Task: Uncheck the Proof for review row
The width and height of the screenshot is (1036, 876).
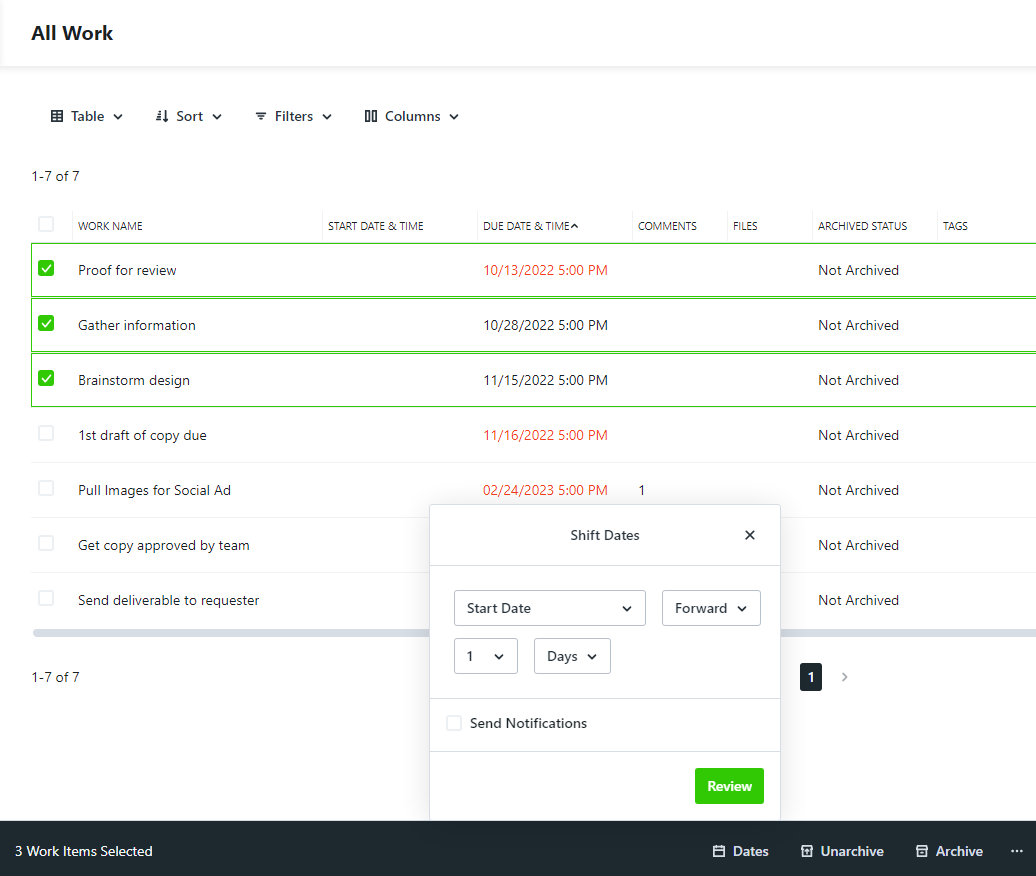Action: pos(46,268)
